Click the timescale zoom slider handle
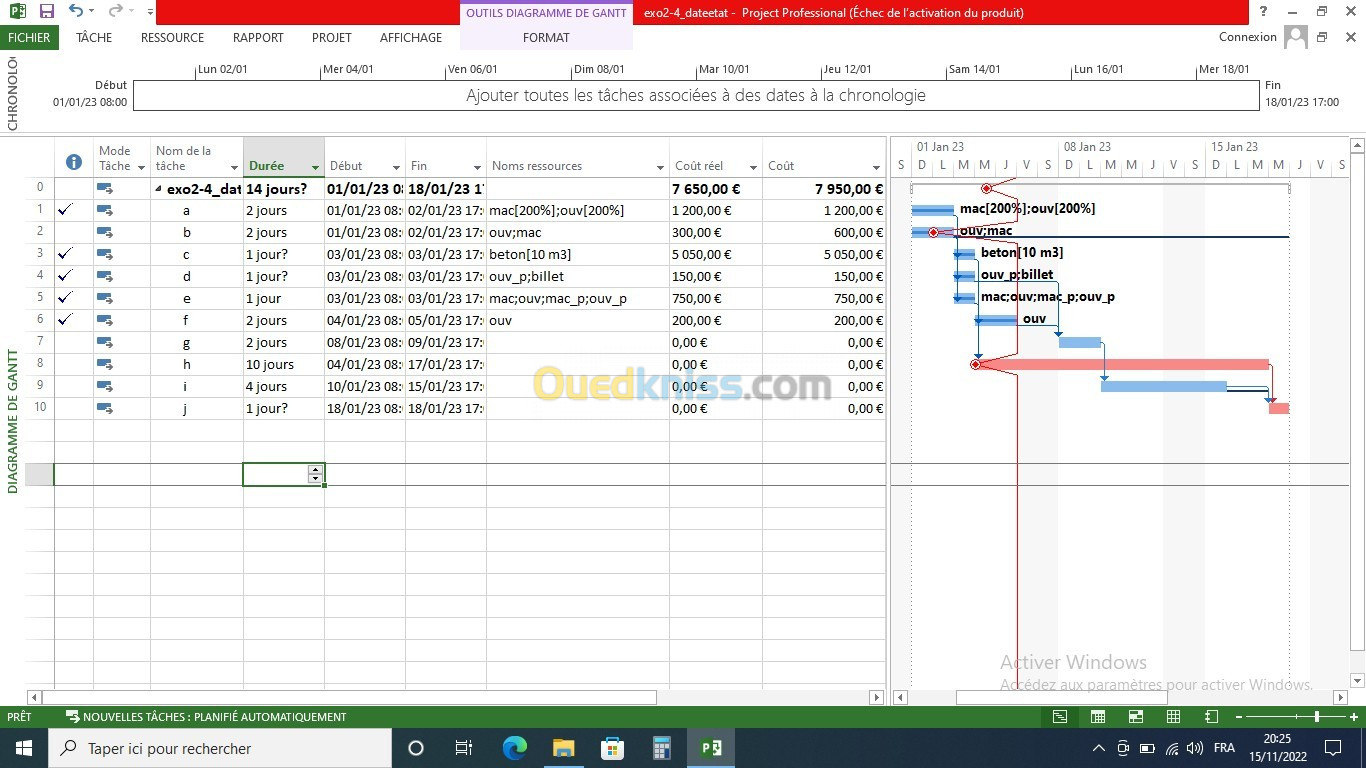 tap(1316, 717)
